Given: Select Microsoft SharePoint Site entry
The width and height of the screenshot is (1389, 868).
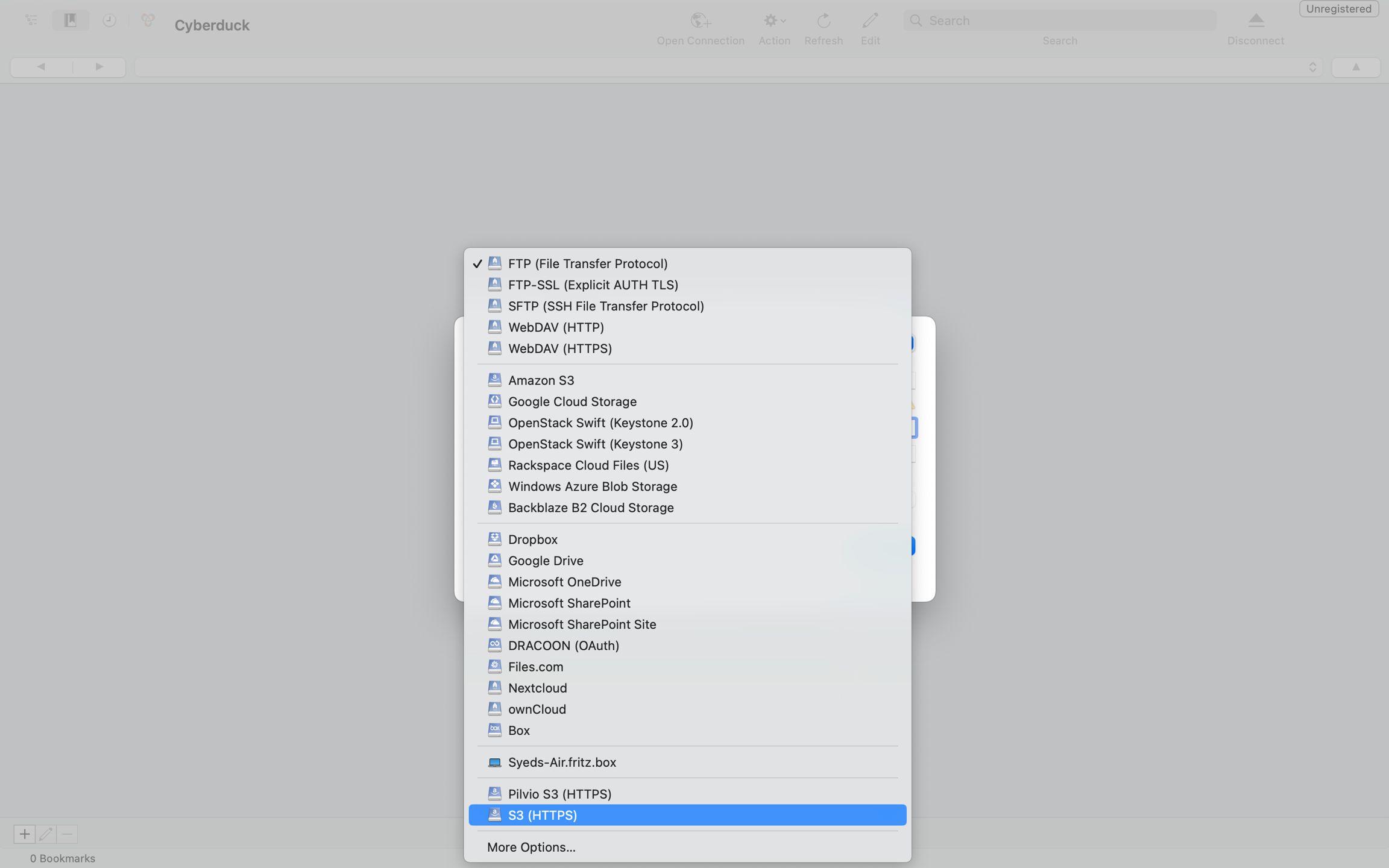Looking at the screenshot, I should pyautogui.click(x=687, y=624).
